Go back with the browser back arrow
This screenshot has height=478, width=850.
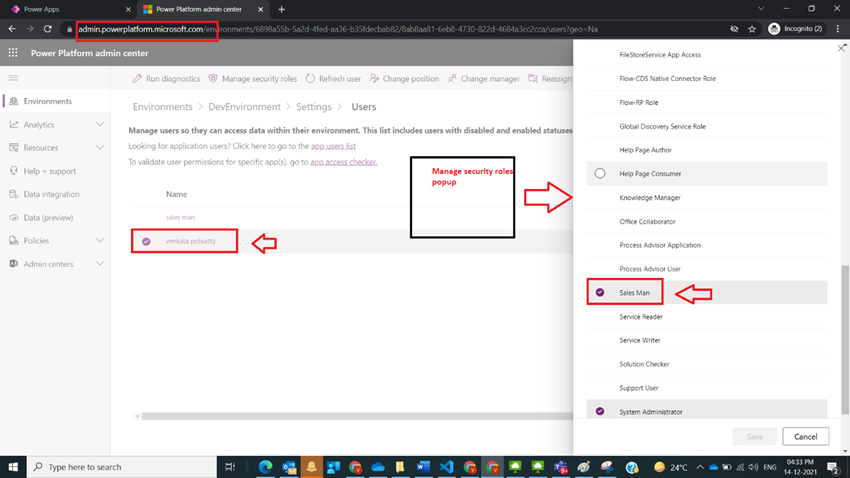point(12,29)
